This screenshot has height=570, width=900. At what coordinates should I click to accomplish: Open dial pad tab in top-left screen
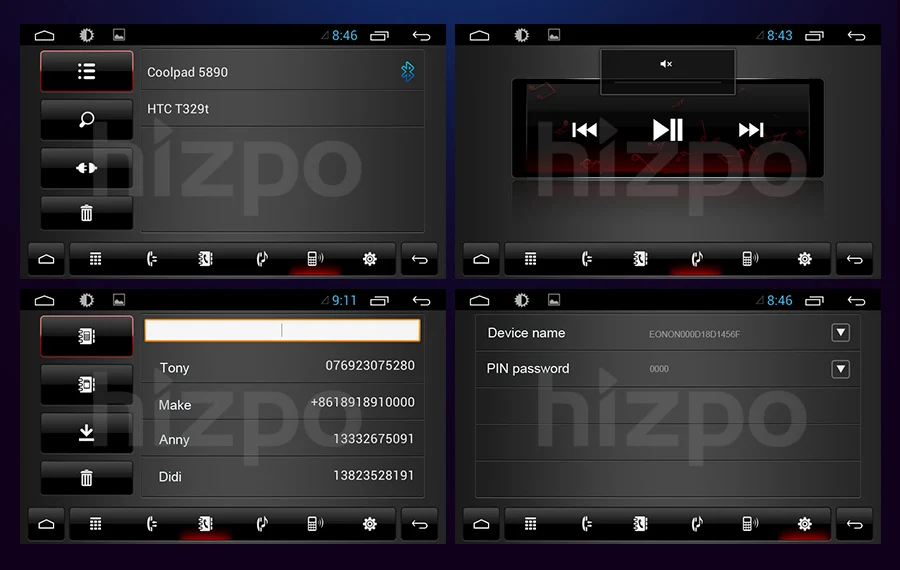pyautogui.click(x=96, y=259)
